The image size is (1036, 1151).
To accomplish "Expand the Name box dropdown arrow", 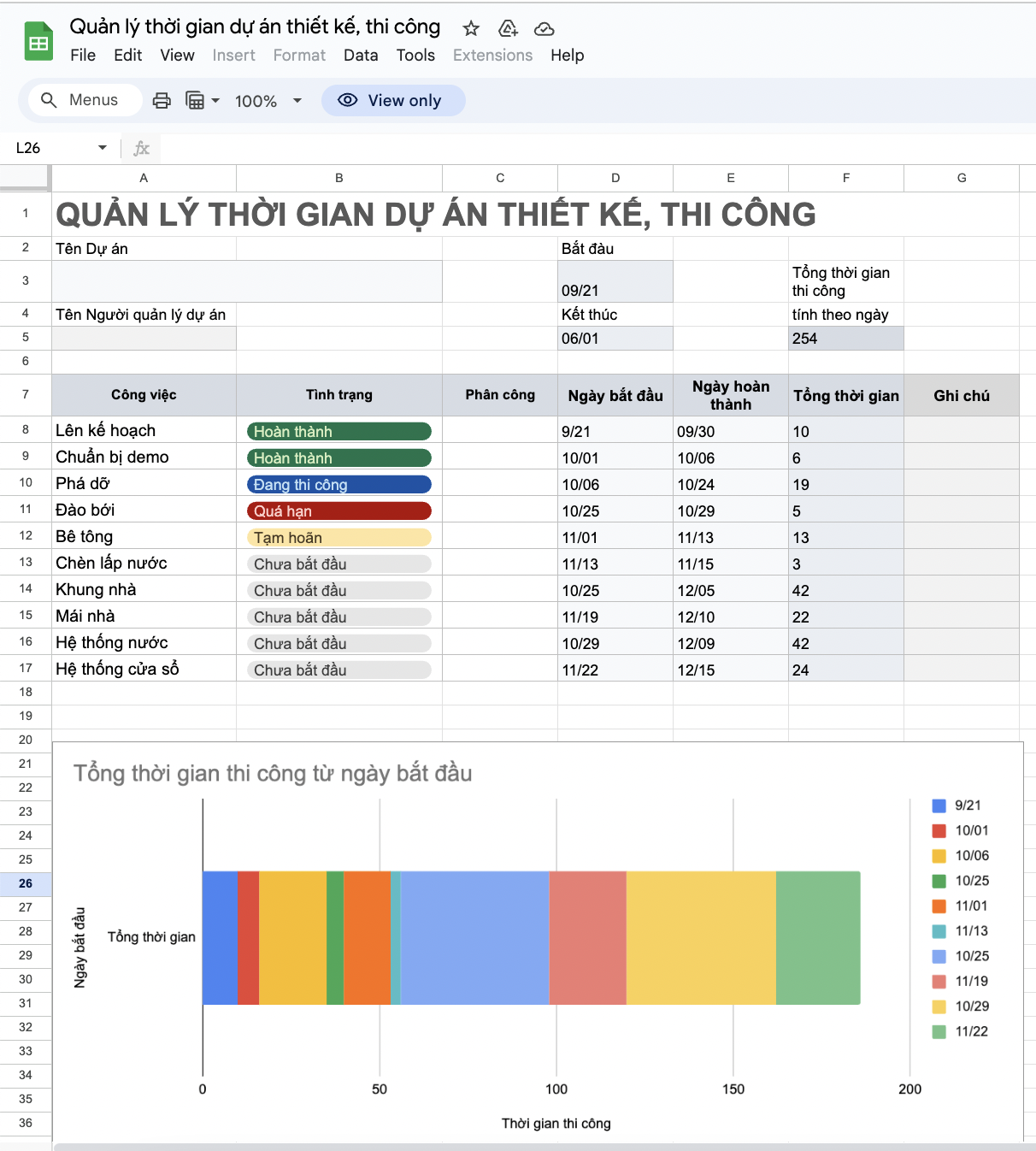I will coord(103,148).
